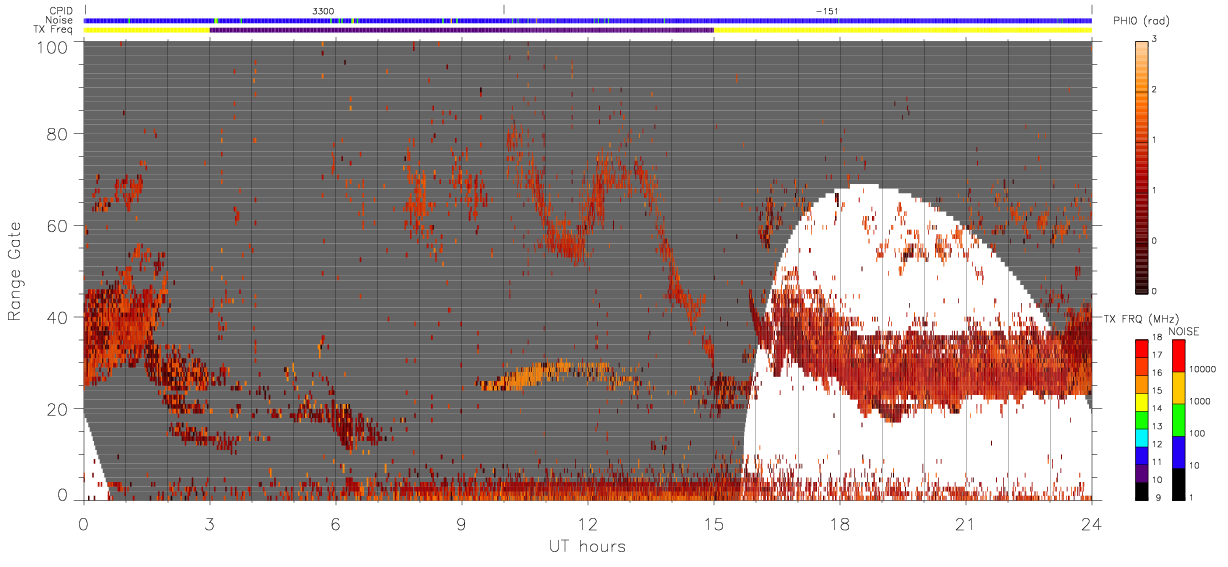Viewport: 1228px width, 567px height.
Task: Click the x-axis tick label 21
Action: coord(965,525)
